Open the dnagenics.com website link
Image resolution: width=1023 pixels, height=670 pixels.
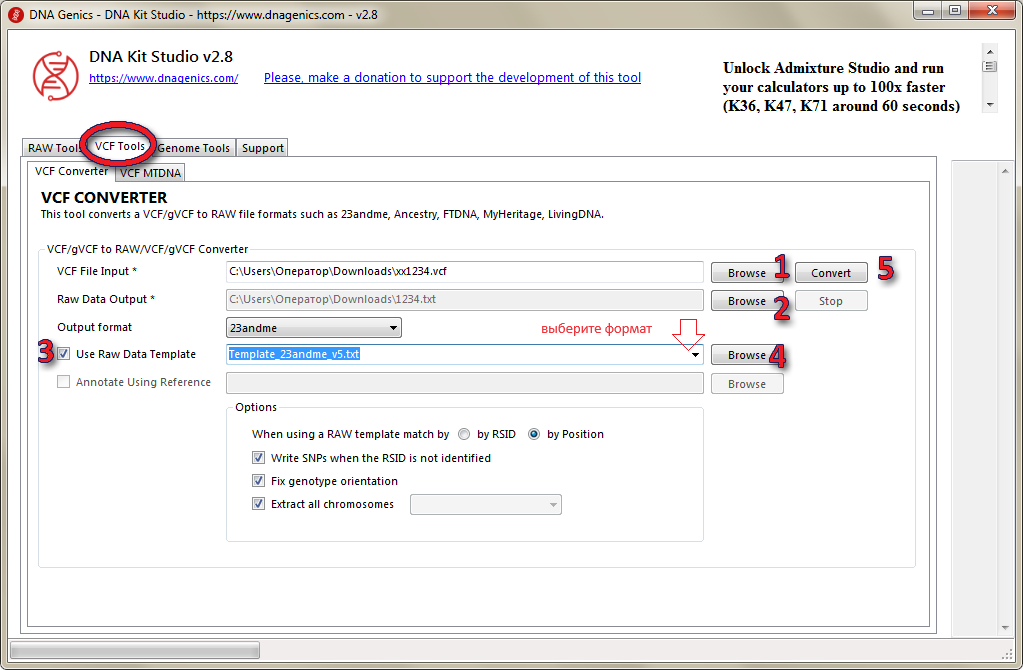pyautogui.click(x=163, y=78)
